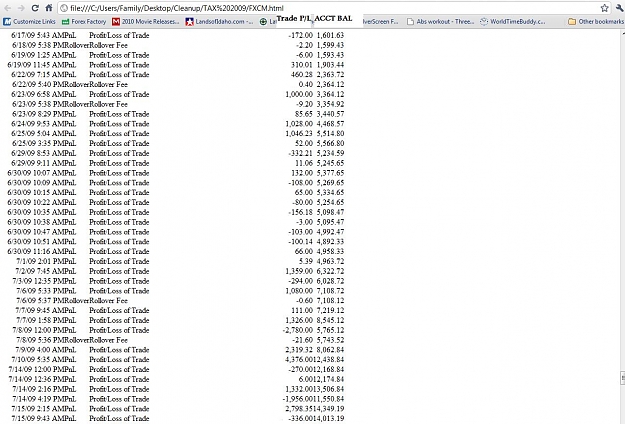
Task: Click the 7/6/09 5:37 PM Rollover Fee row
Action: point(180,301)
